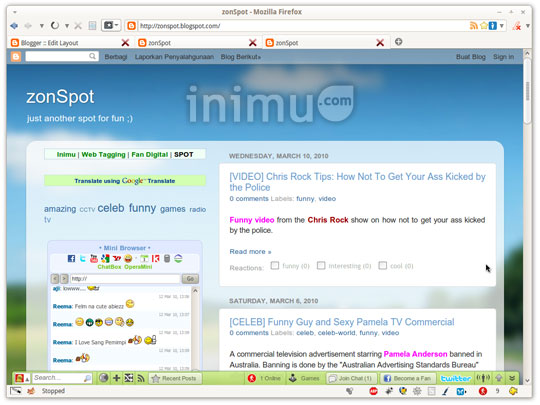This screenshot has width=540, height=405.
Task: Click the Sign in link
Action: 503,57
